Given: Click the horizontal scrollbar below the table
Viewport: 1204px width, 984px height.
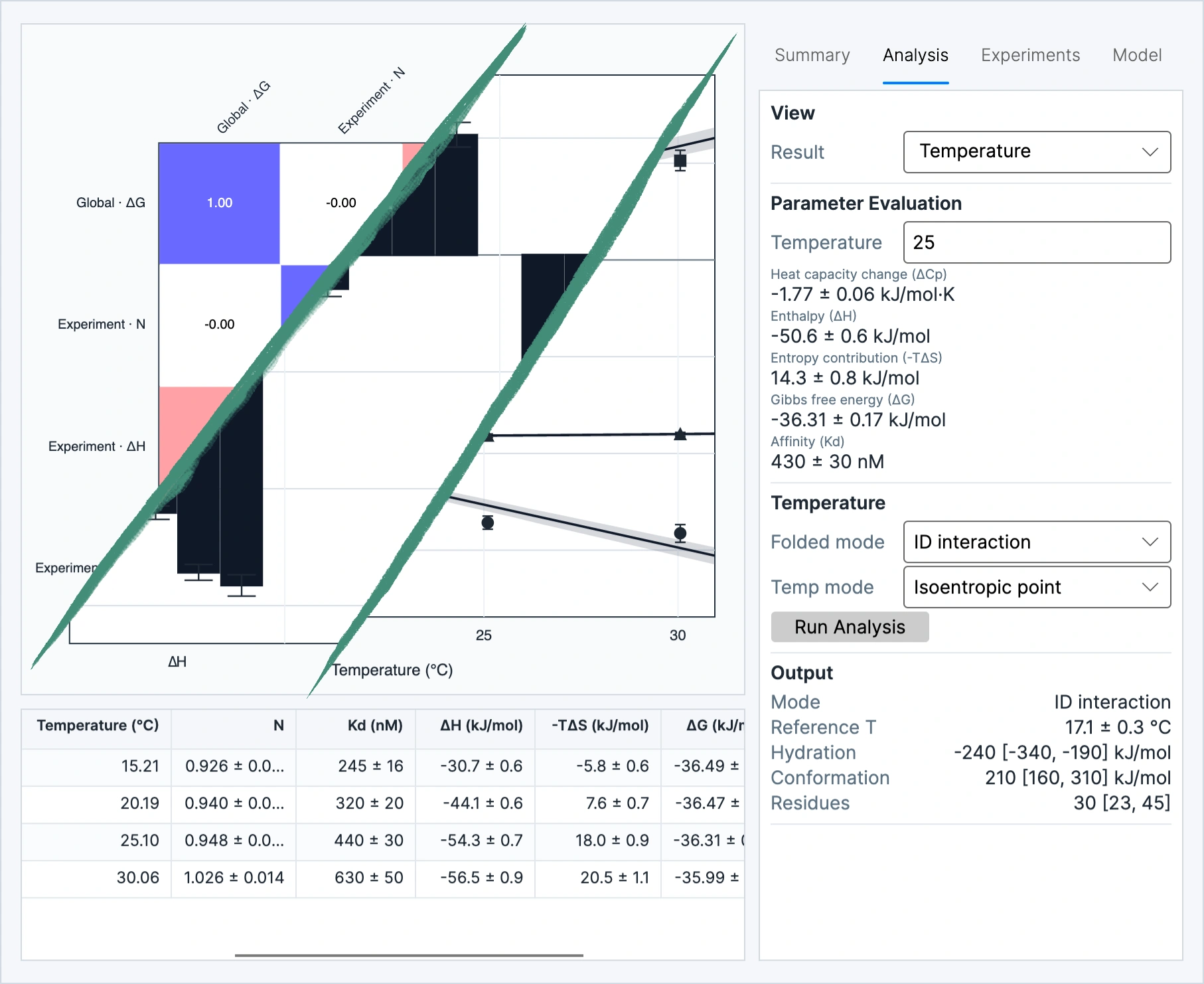Looking at the screenshot, I should pyautogui.click(x=409, y=955).
